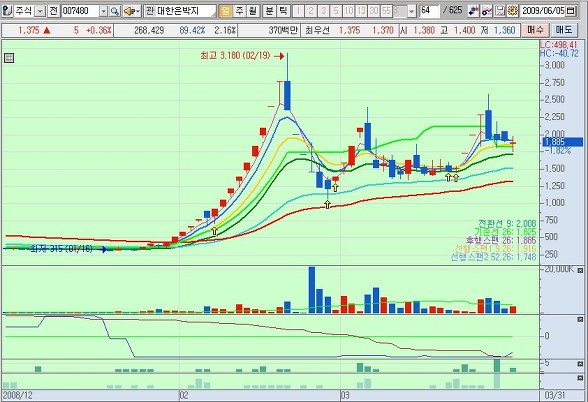Click the line drawing tool icon
This screenshot has width=588, height=402.
coord(487,11)
